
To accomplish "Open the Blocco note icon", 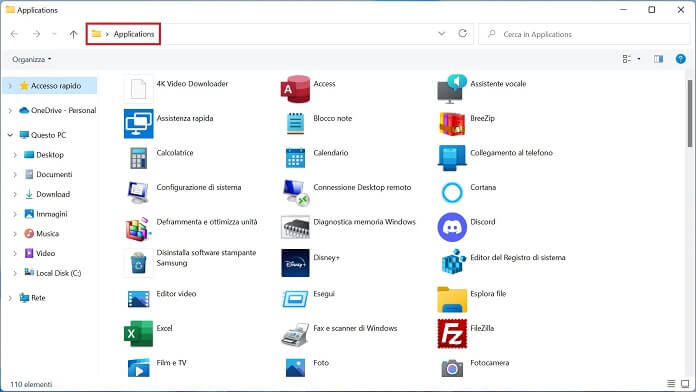I will (295, 123).
